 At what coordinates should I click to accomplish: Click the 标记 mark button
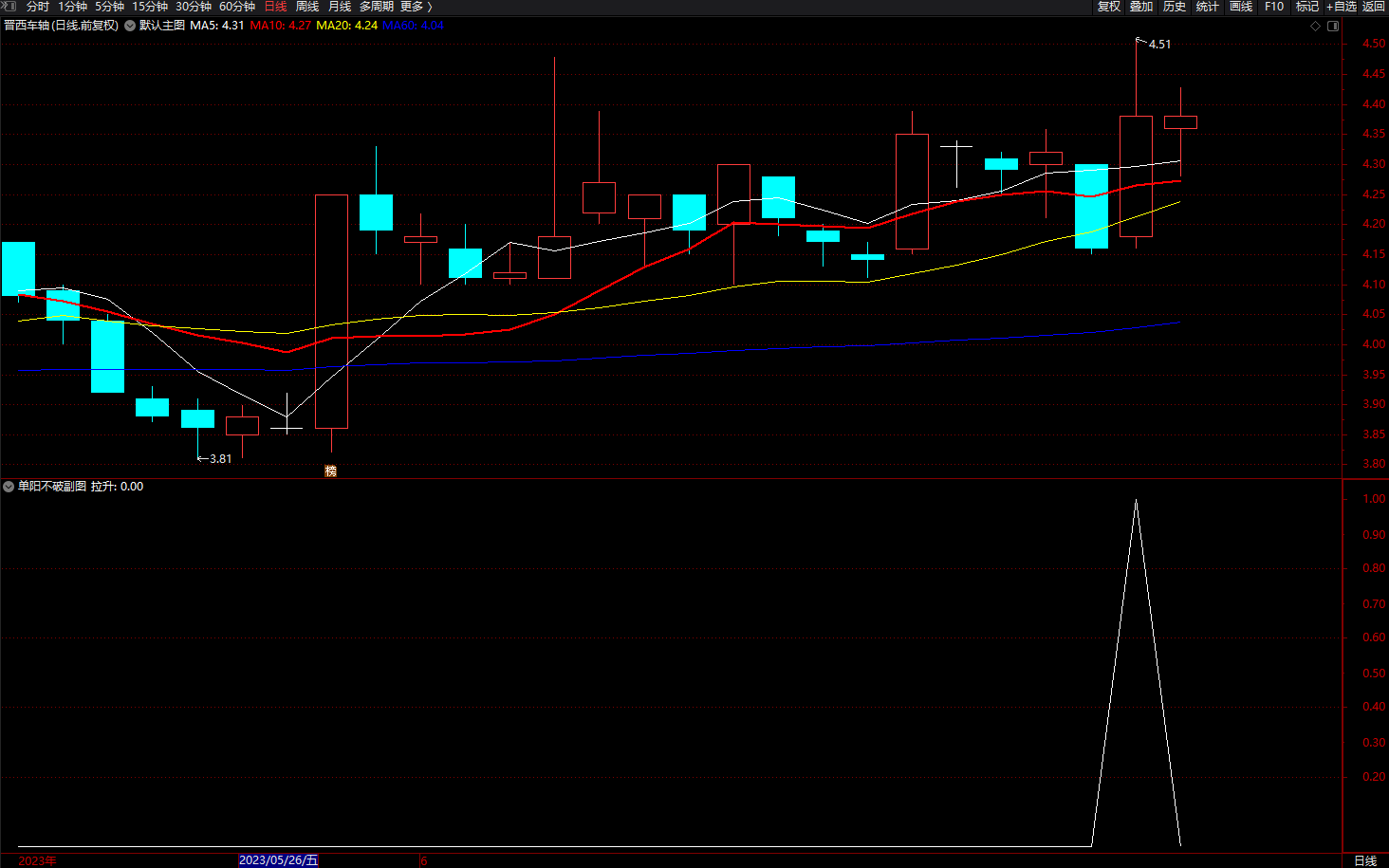(1307, 7)
